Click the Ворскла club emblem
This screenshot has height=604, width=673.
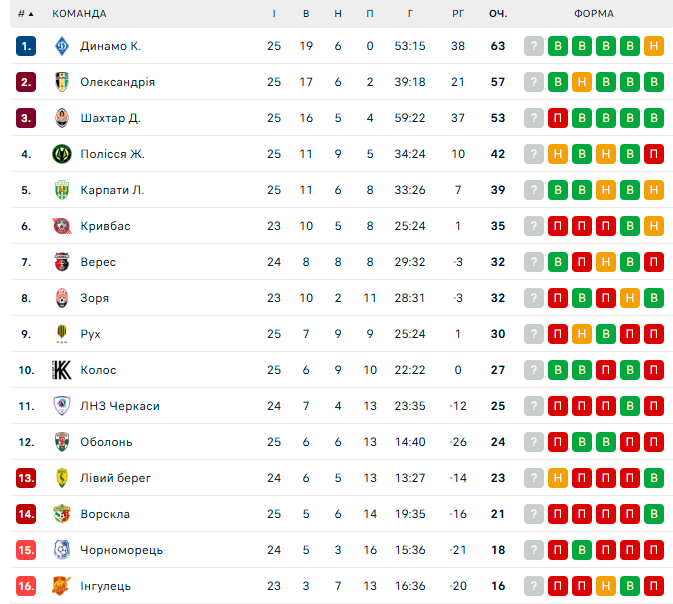[x=62, y=514]
